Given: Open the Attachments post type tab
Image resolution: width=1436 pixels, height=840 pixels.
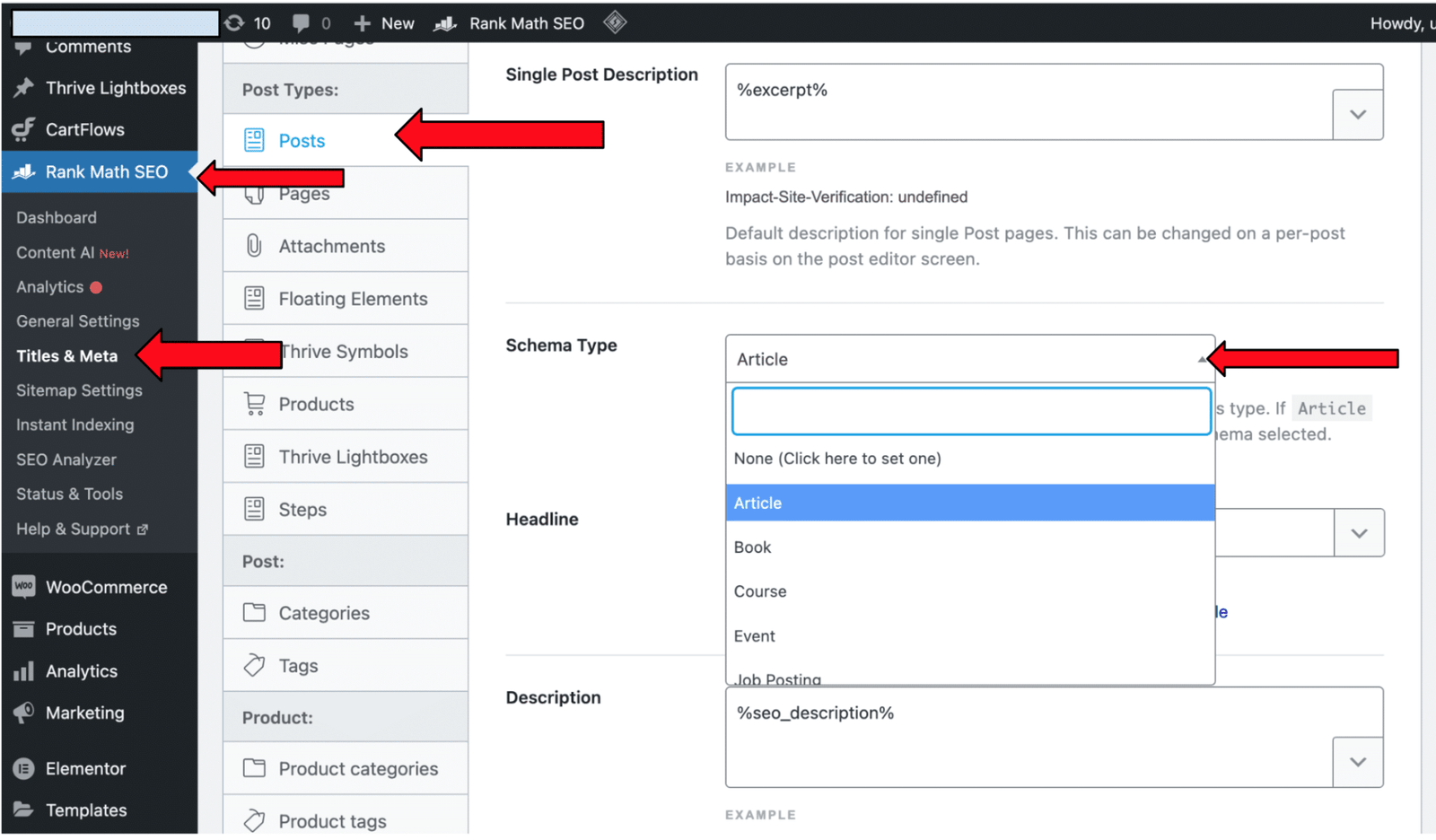Looking at the screenshot, I should pyautogui.click(x=346, y=246).
